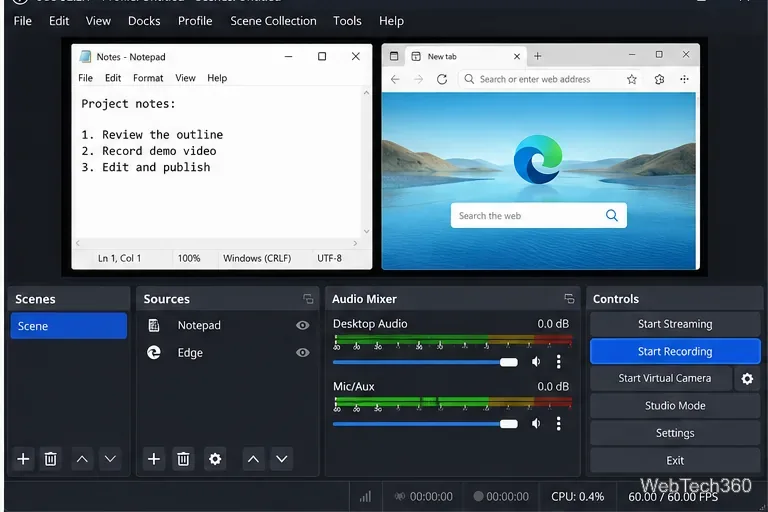Open the Edit menu in OBS
This screenshot has height=512, width=768.
(x=59, y=21)
